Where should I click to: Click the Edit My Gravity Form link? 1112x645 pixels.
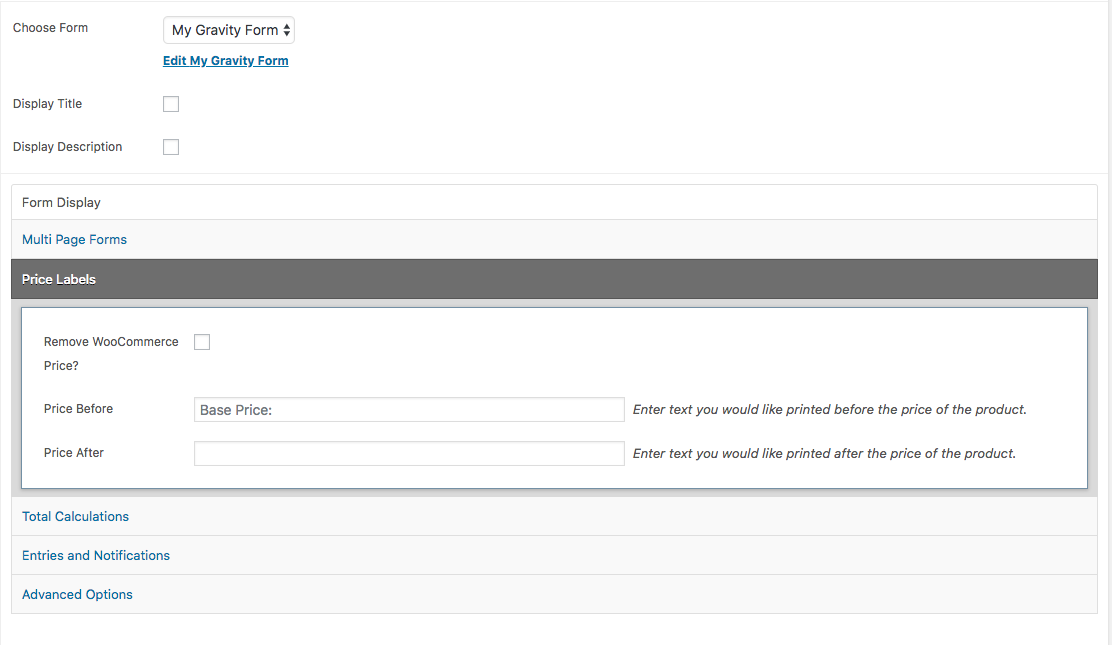pos(225,60)
